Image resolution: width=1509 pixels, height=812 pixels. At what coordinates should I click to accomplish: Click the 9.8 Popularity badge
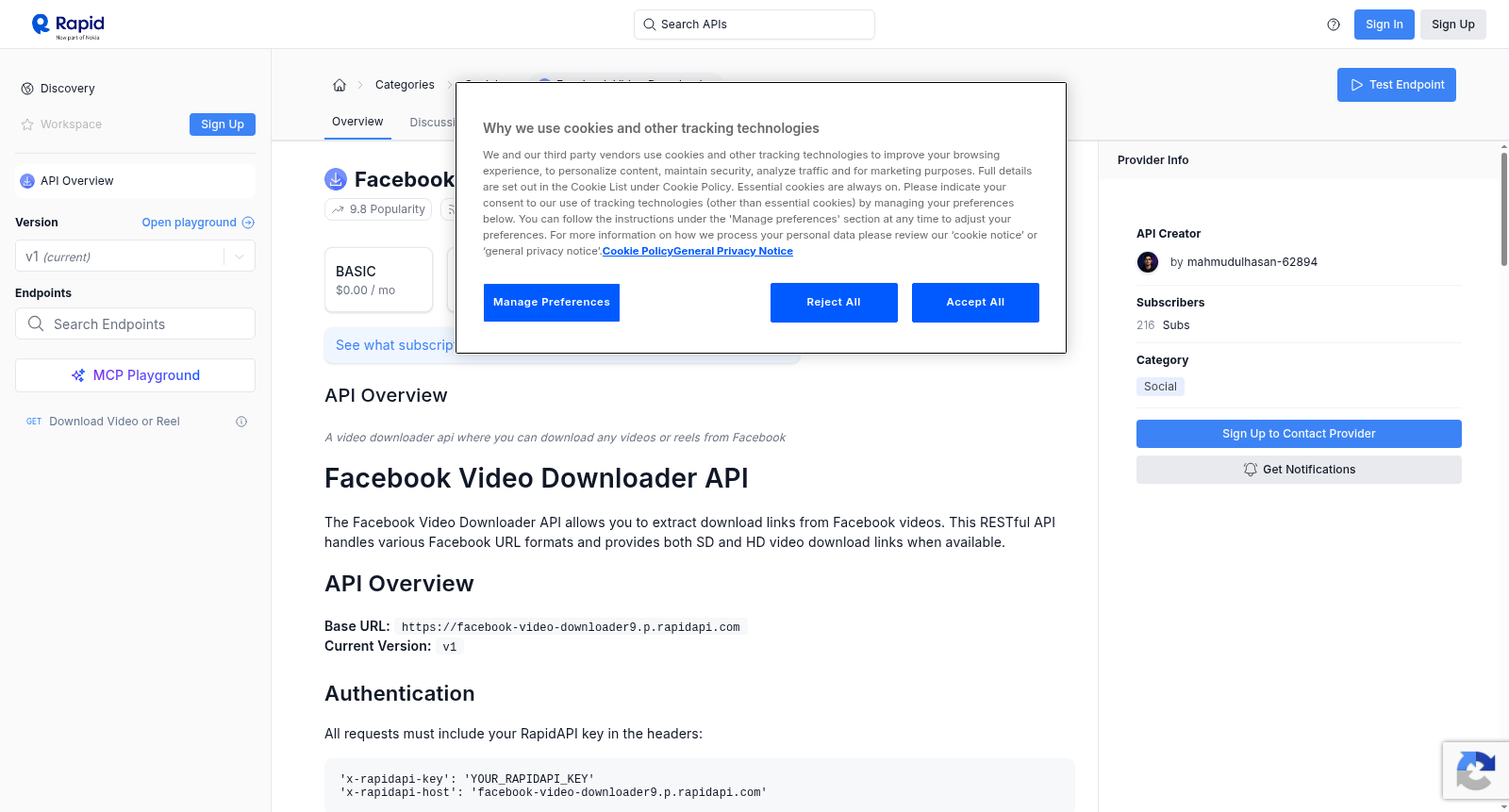pos(378,209)
